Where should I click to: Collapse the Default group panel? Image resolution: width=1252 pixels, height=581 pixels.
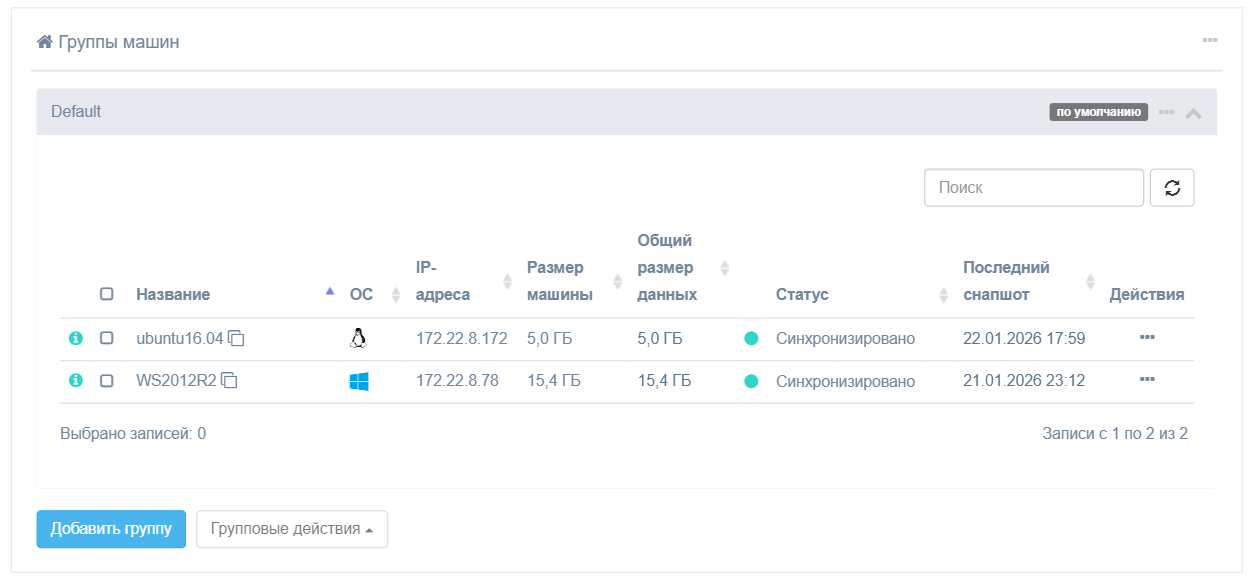tap(1193, 113)
